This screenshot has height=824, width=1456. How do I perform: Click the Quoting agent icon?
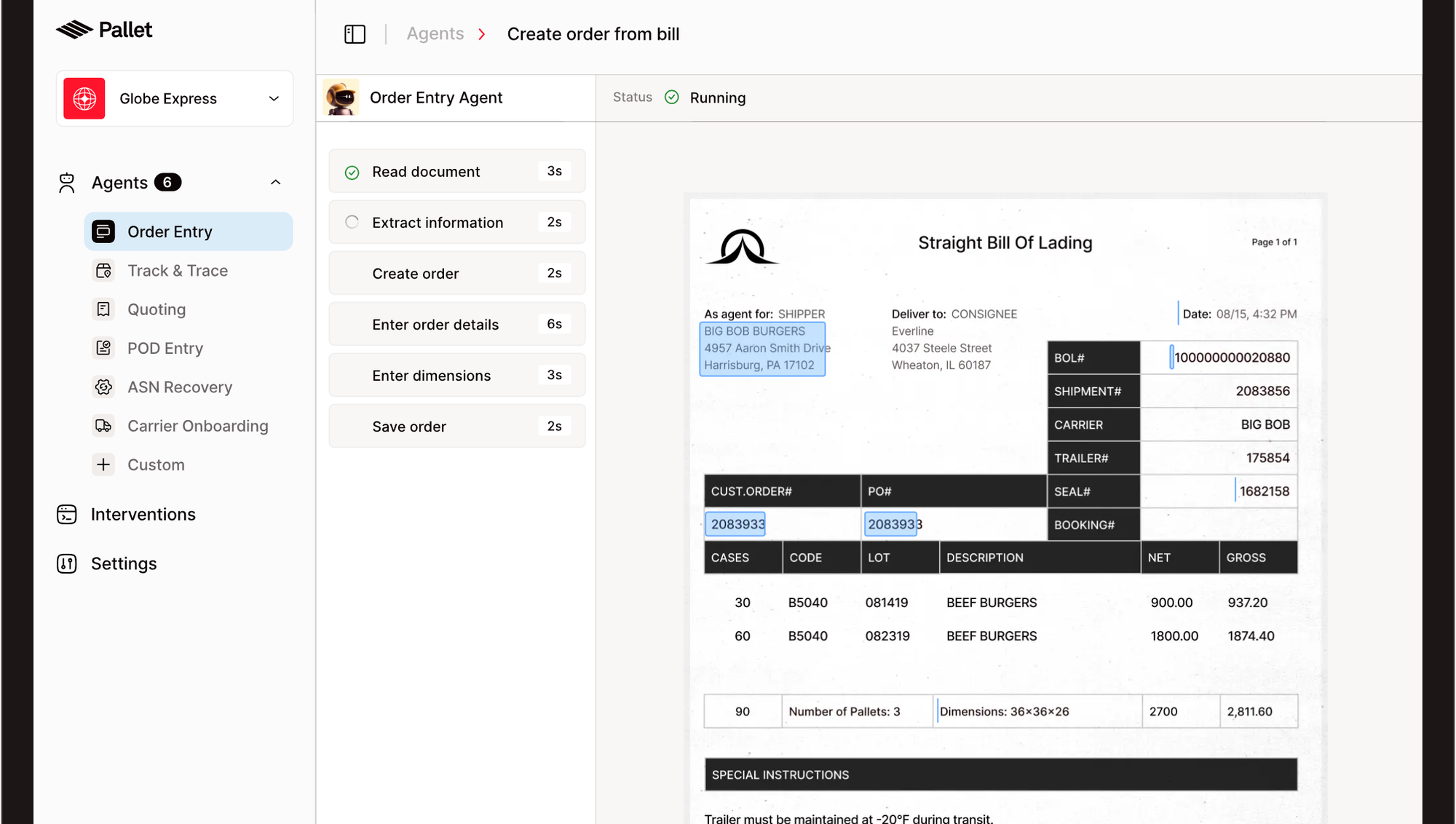(103, 309)
